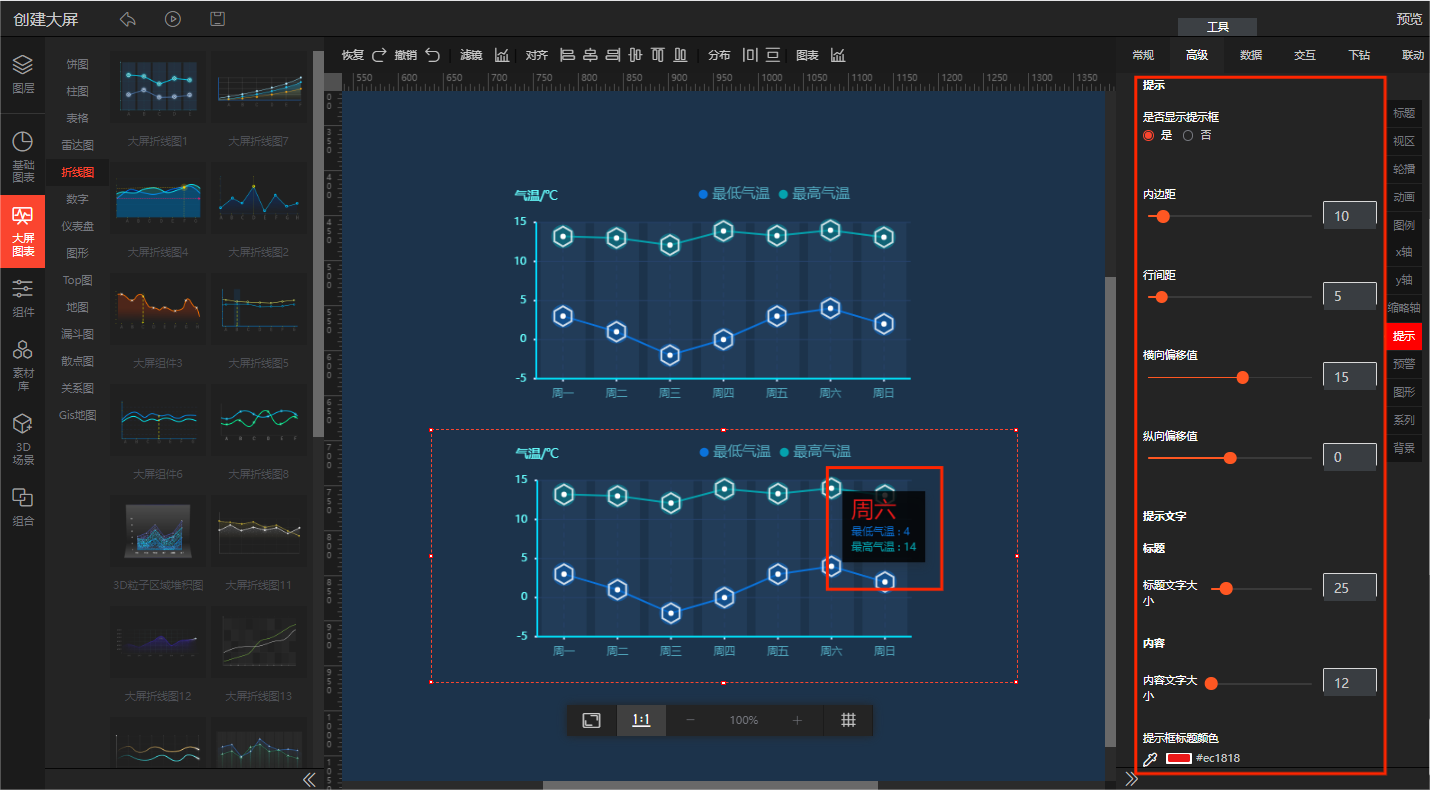Image resolution: width=1430 pixels, height=790 pixels.
Task: Open the 组合 sidebar section
Action: coord(23,507)
